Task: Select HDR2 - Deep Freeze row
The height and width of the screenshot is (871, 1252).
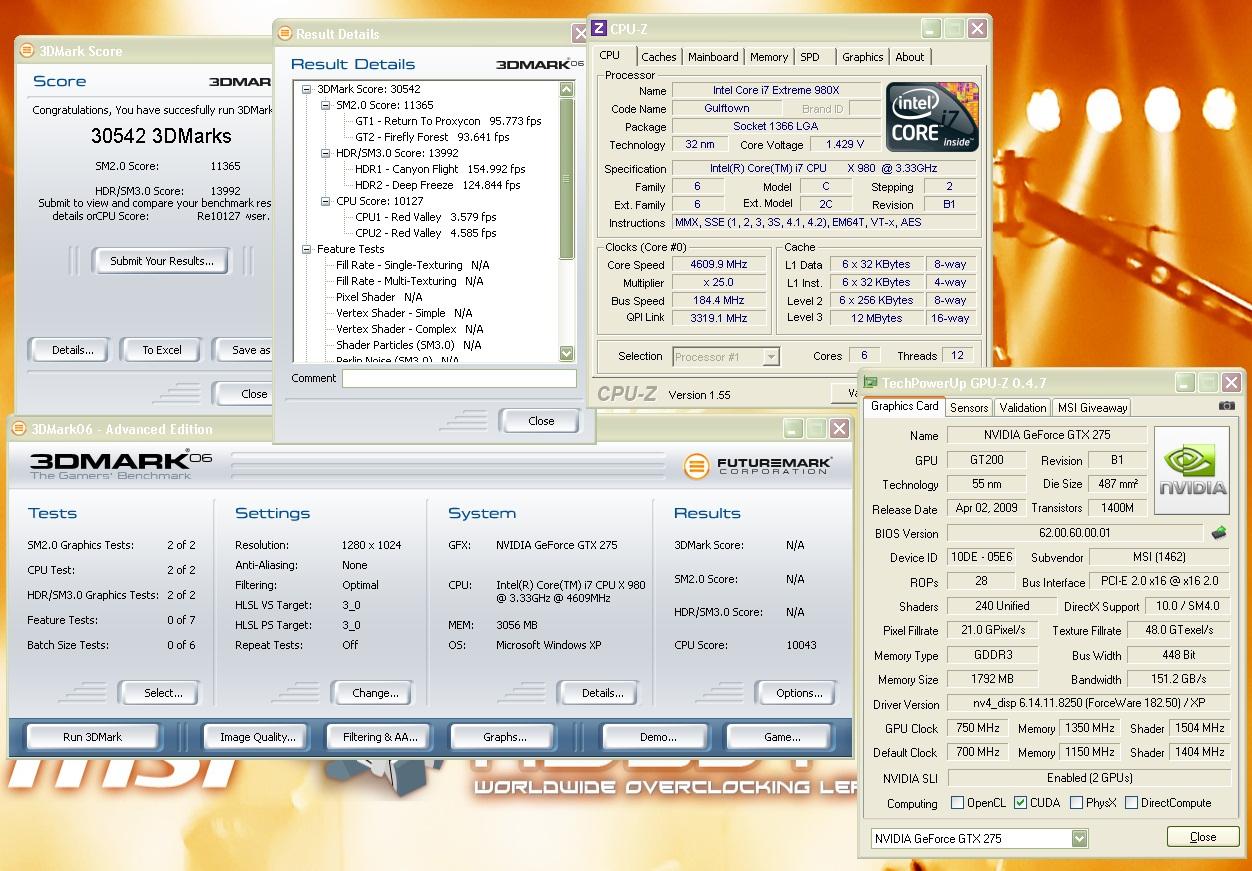Action: 437,185
